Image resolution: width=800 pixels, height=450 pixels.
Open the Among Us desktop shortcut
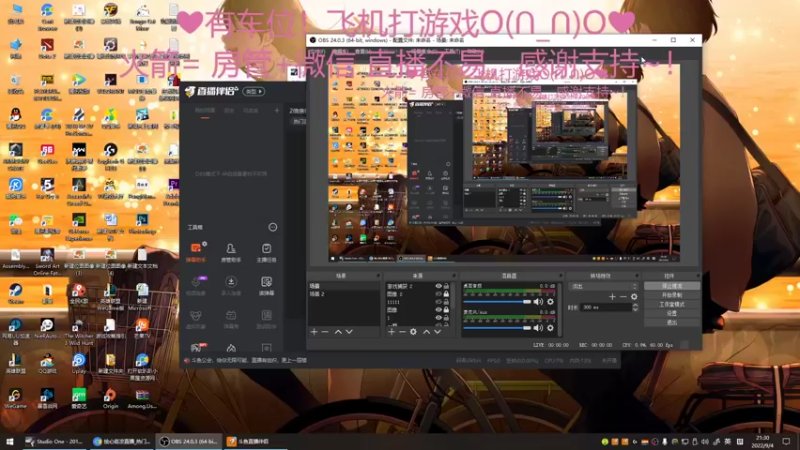pyautogui.click(x=142, y=398)
